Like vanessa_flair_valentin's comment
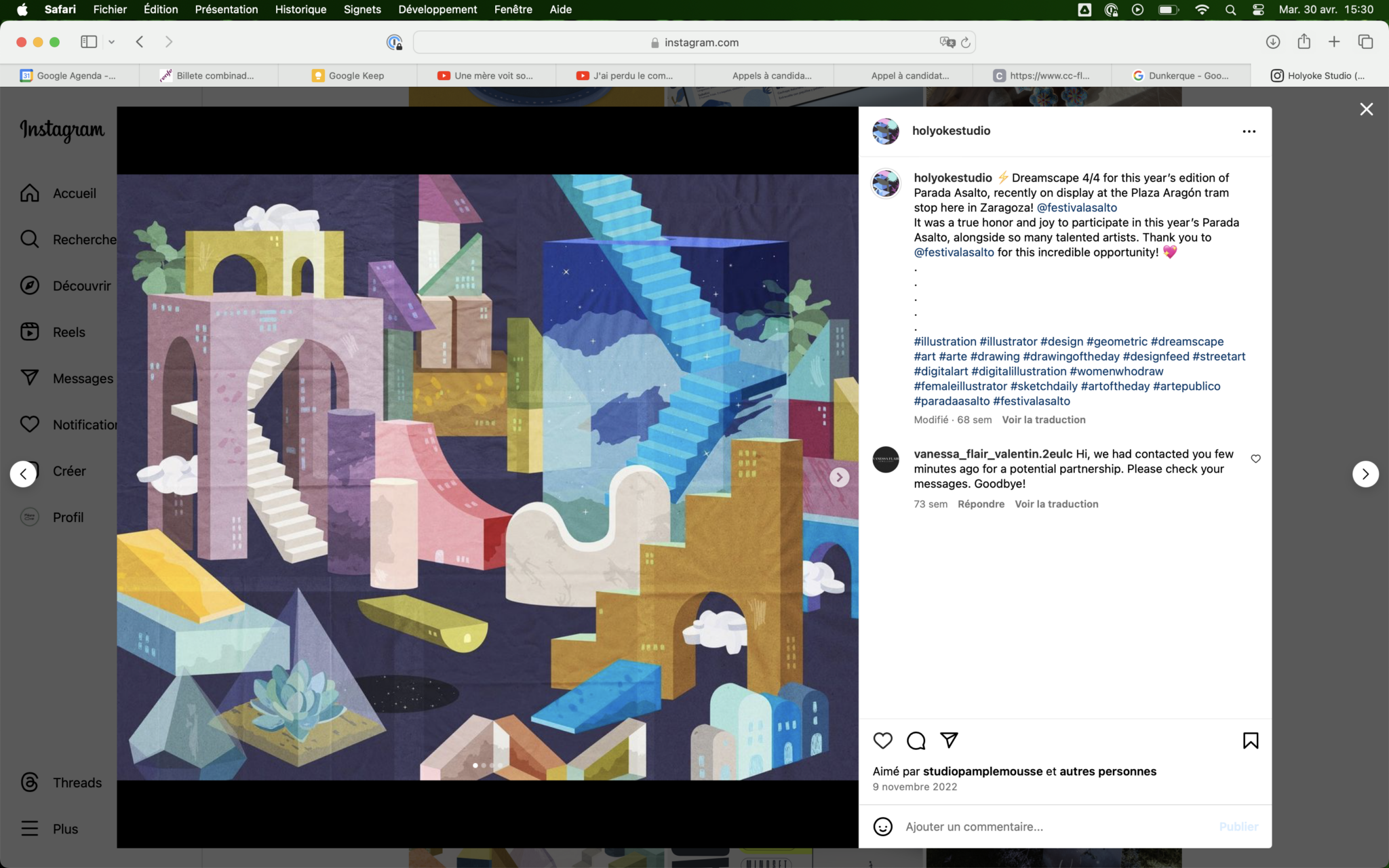 pyautogui.click(x=1255, y=459)
